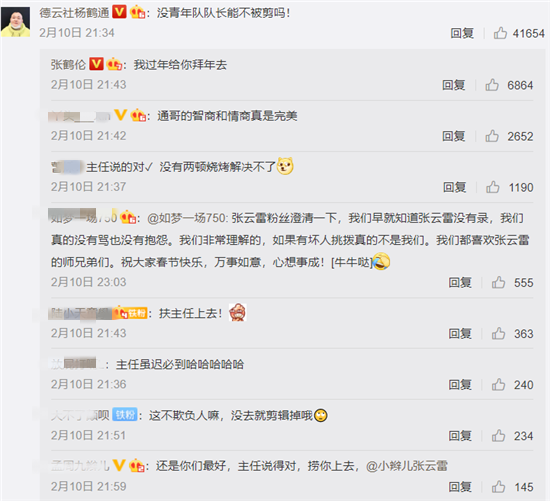Like the comment with 2652 likes

[x=492, y=136]
